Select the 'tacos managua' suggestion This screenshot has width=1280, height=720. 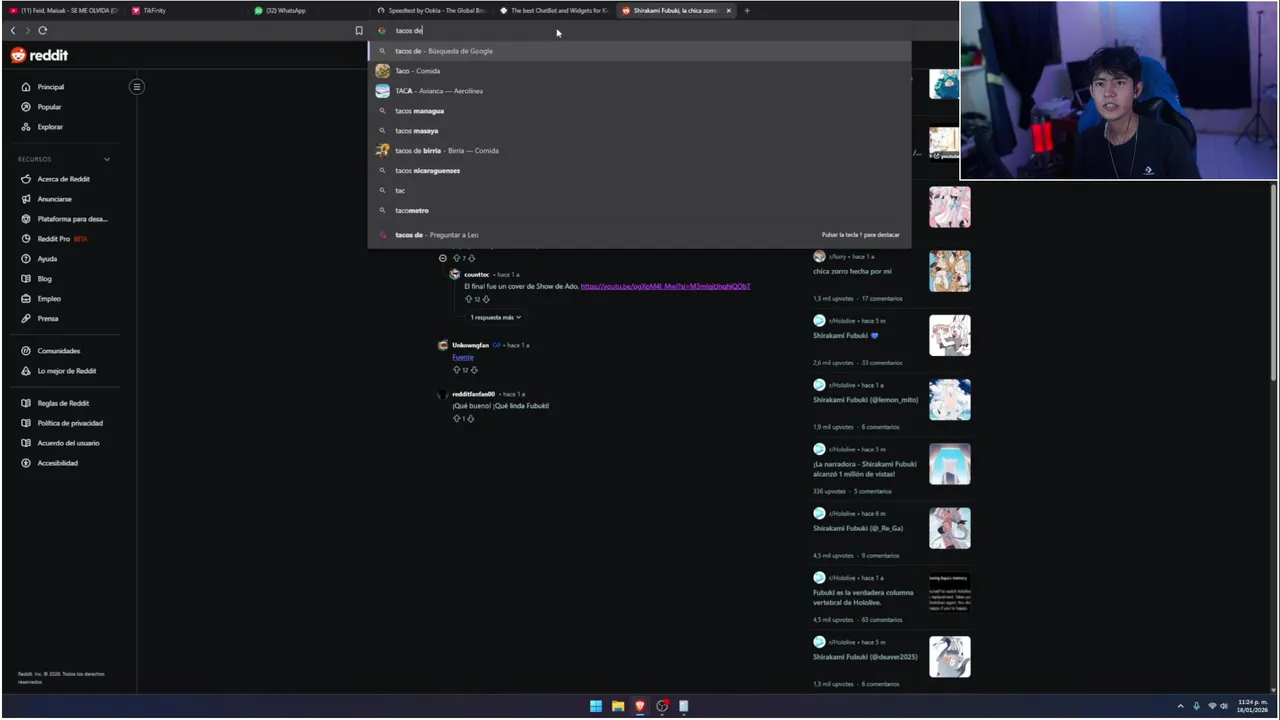(x=640, y=111)
